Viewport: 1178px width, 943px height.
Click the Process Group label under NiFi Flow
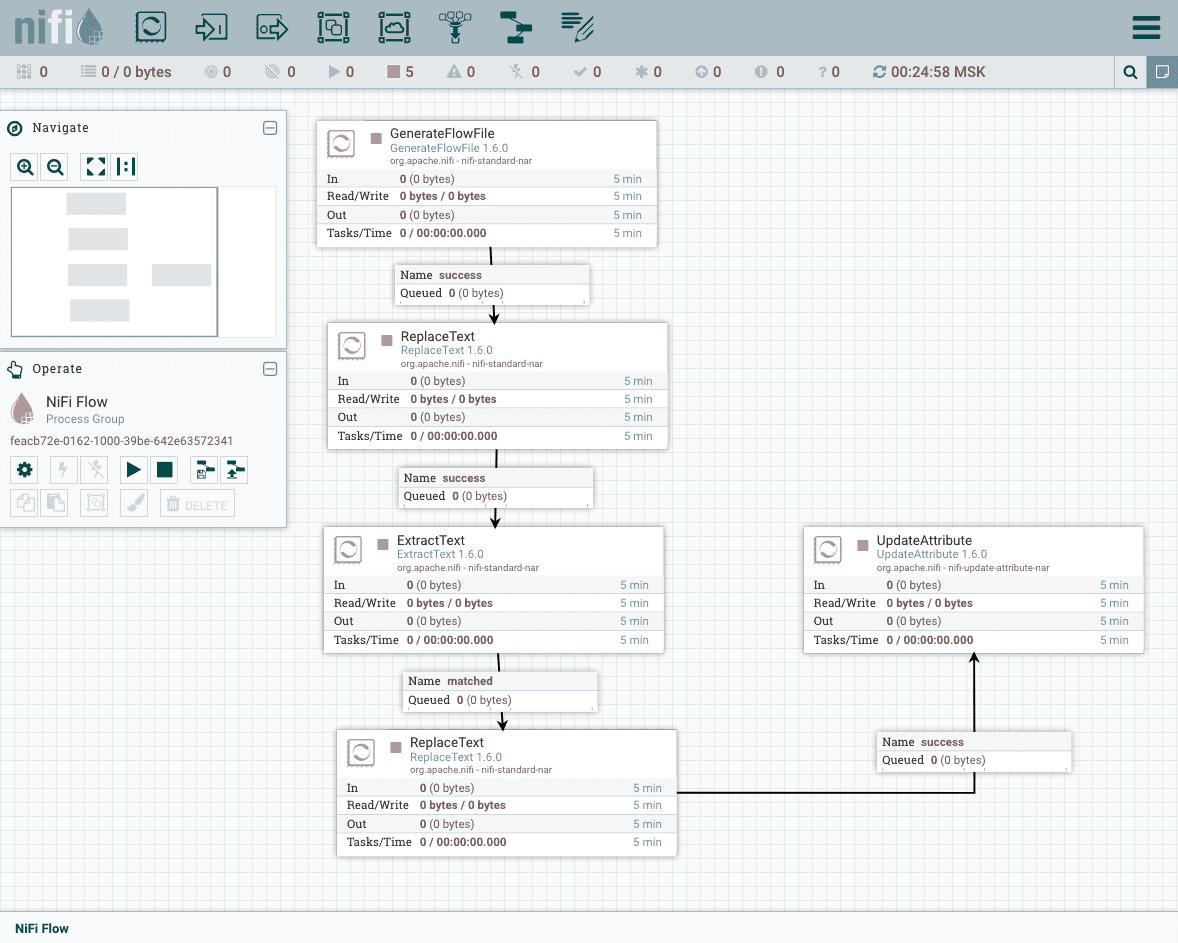(x=85, y=419)
